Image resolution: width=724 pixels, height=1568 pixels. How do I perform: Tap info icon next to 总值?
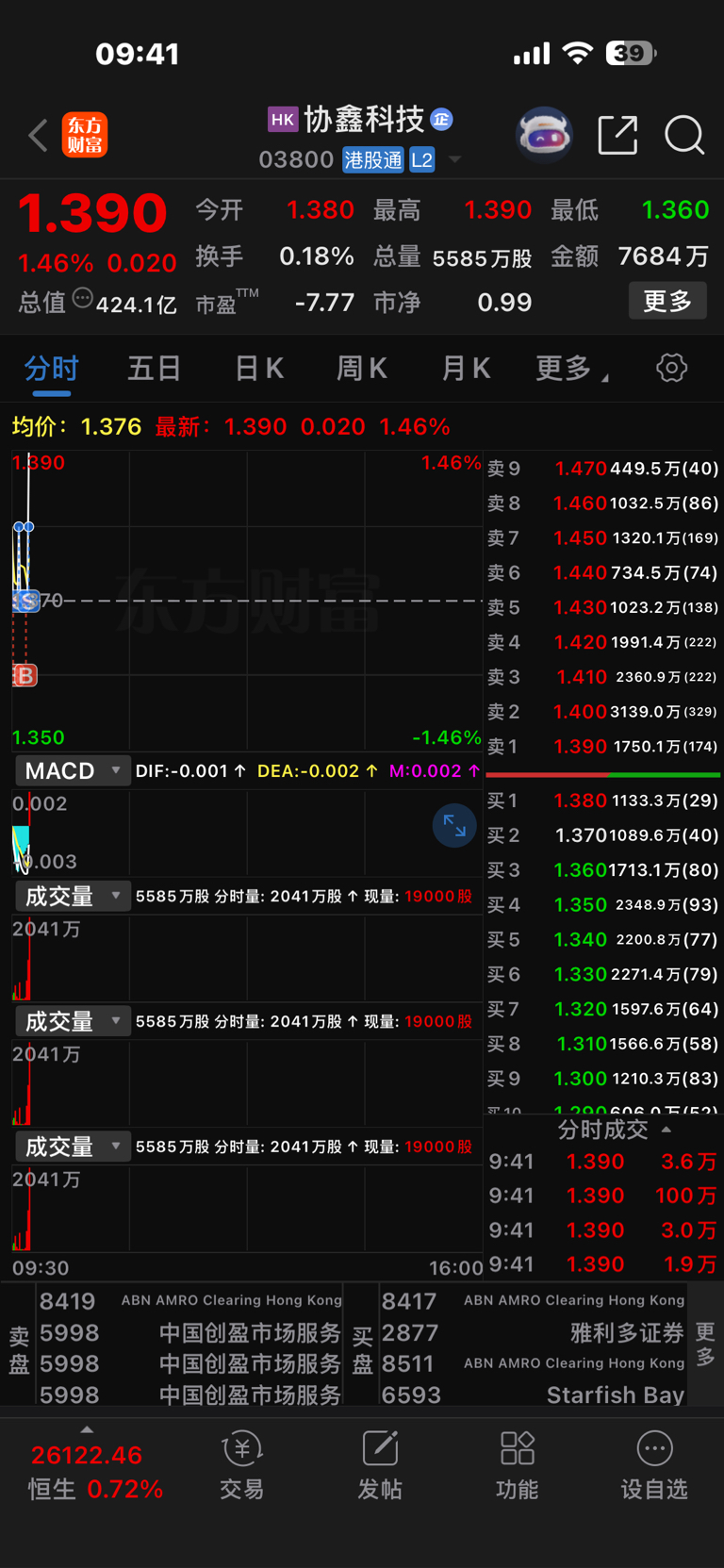pos(83,299)
